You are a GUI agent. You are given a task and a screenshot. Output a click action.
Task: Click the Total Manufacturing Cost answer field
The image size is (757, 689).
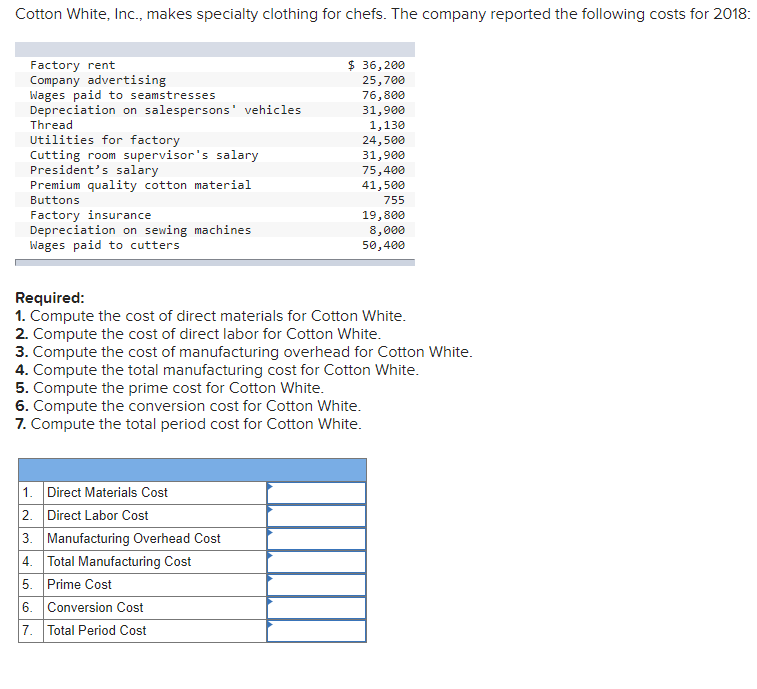tap(316, 562)
